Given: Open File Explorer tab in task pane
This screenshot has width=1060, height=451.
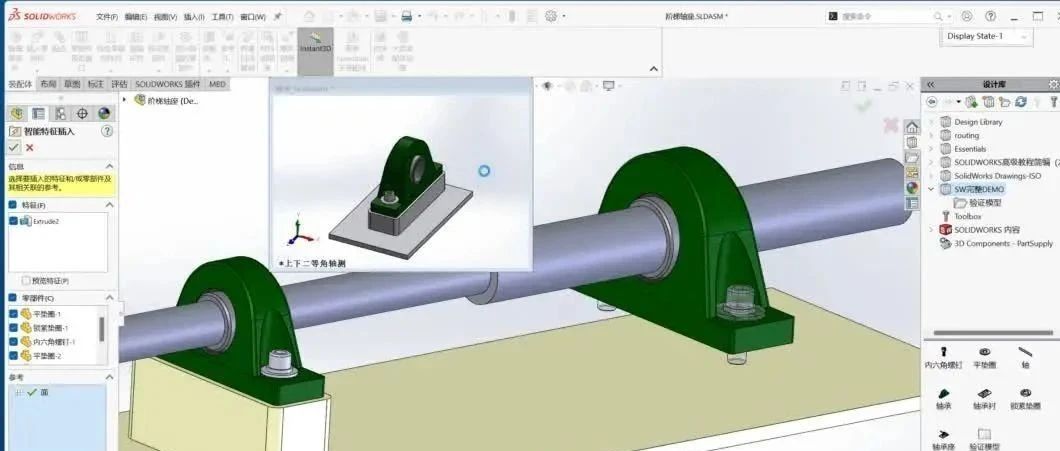Looking at the screenshot, I should pyautogui.click(x=912, y=157).
